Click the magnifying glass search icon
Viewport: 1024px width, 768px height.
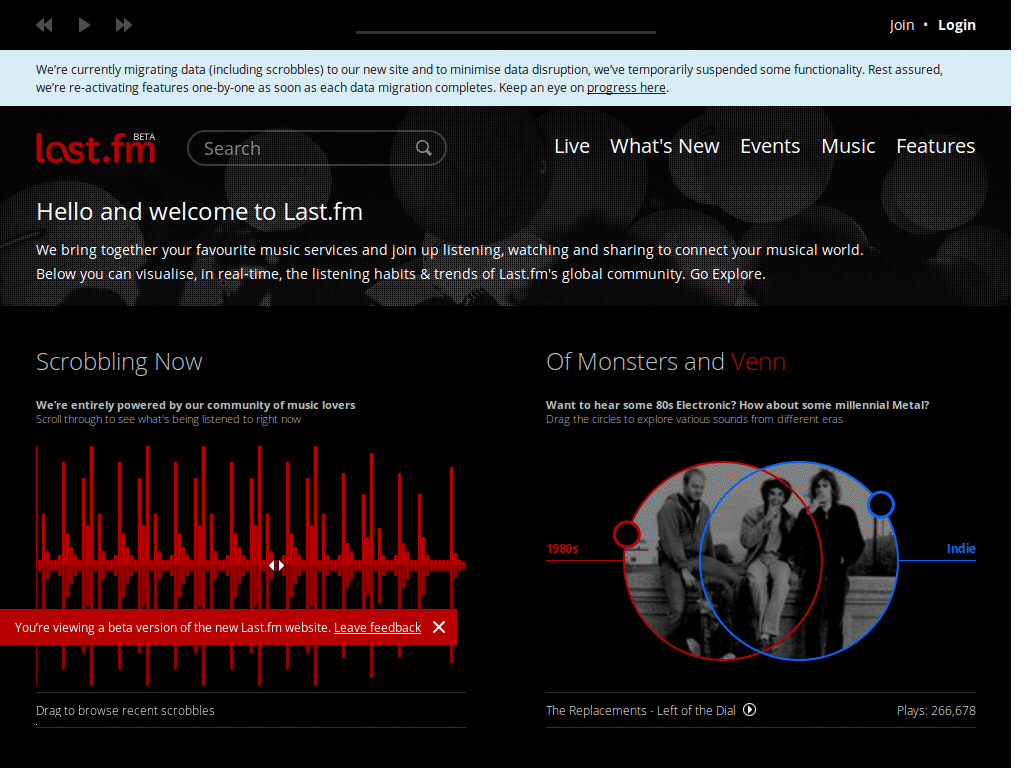coord(424,148)
